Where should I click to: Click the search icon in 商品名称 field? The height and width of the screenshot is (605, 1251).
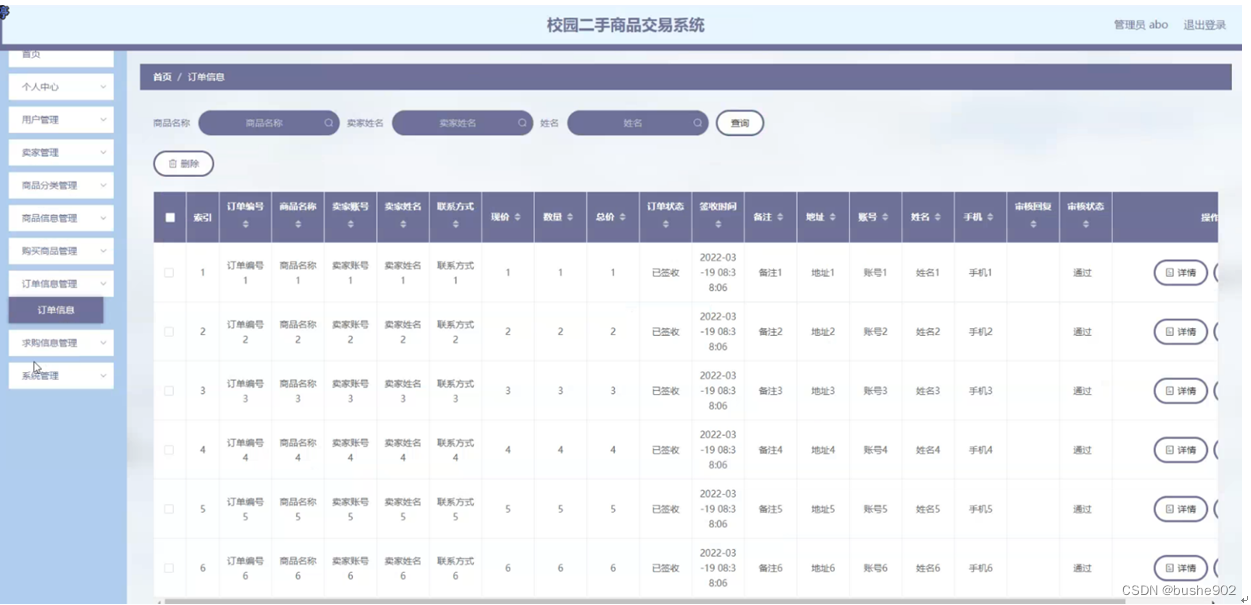coord(329,123)
